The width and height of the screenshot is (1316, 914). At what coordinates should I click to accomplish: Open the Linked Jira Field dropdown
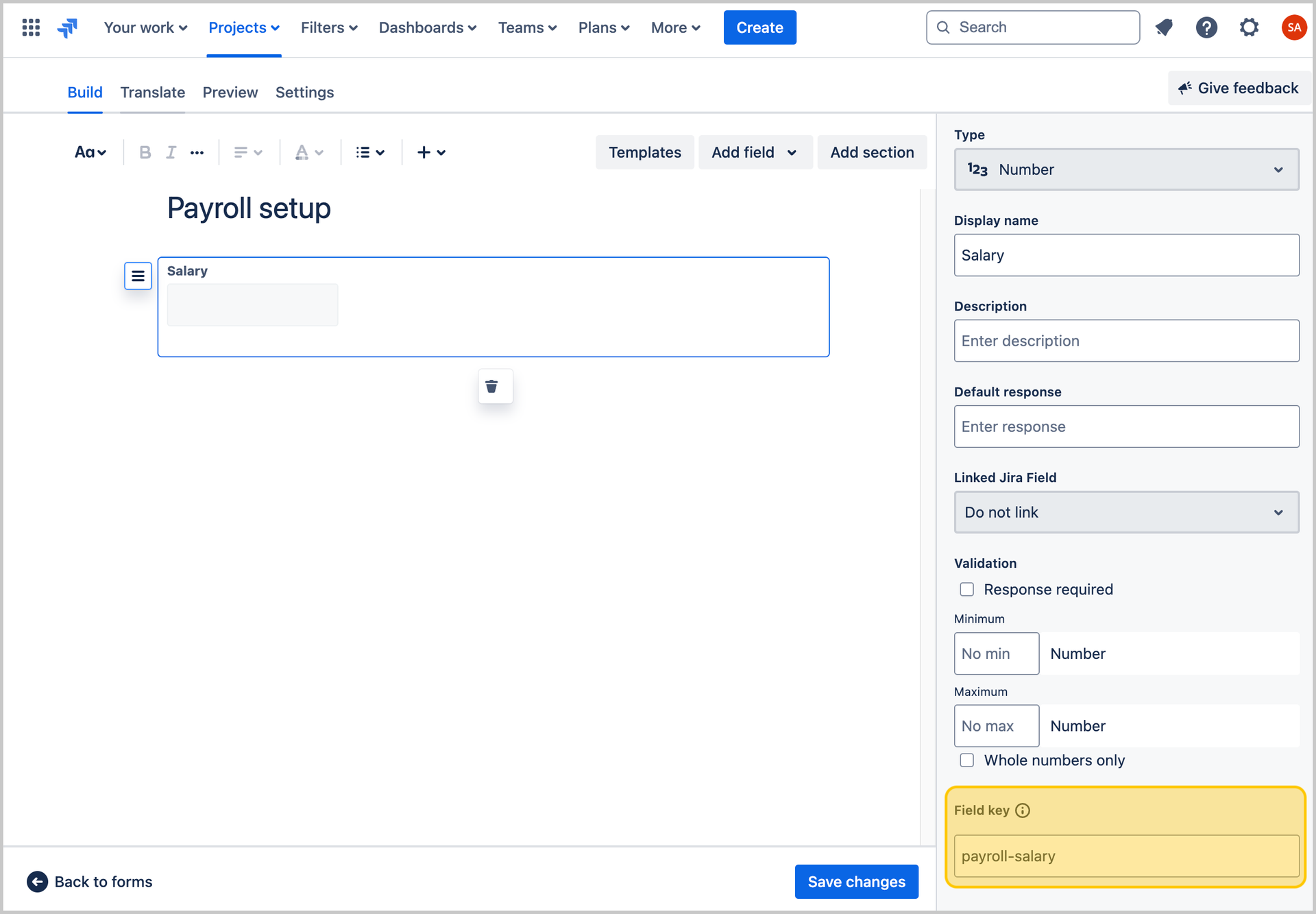pyautogui.click(x=1126, y=512)
